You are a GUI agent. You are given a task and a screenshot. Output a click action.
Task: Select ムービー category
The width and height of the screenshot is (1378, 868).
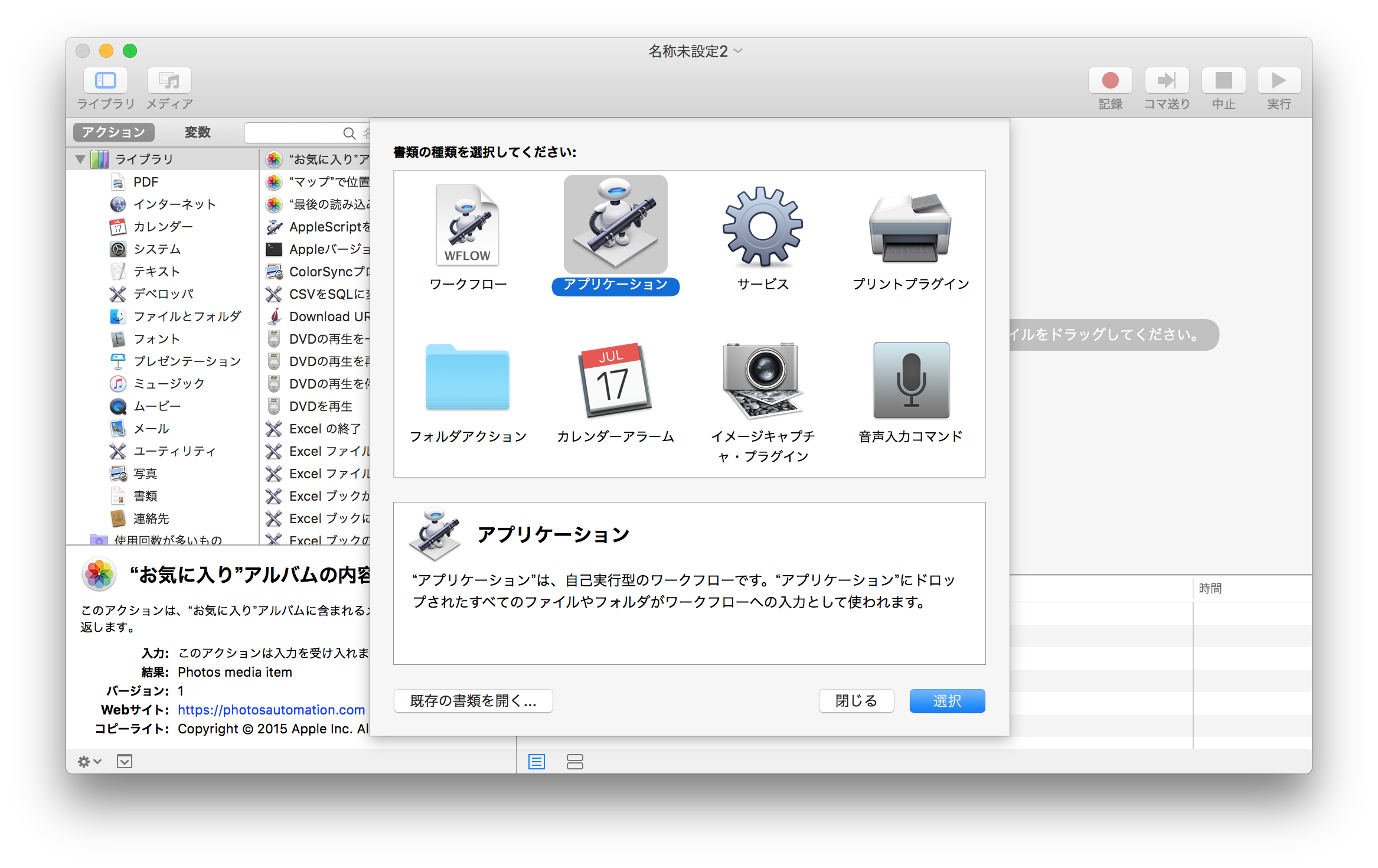163,406
